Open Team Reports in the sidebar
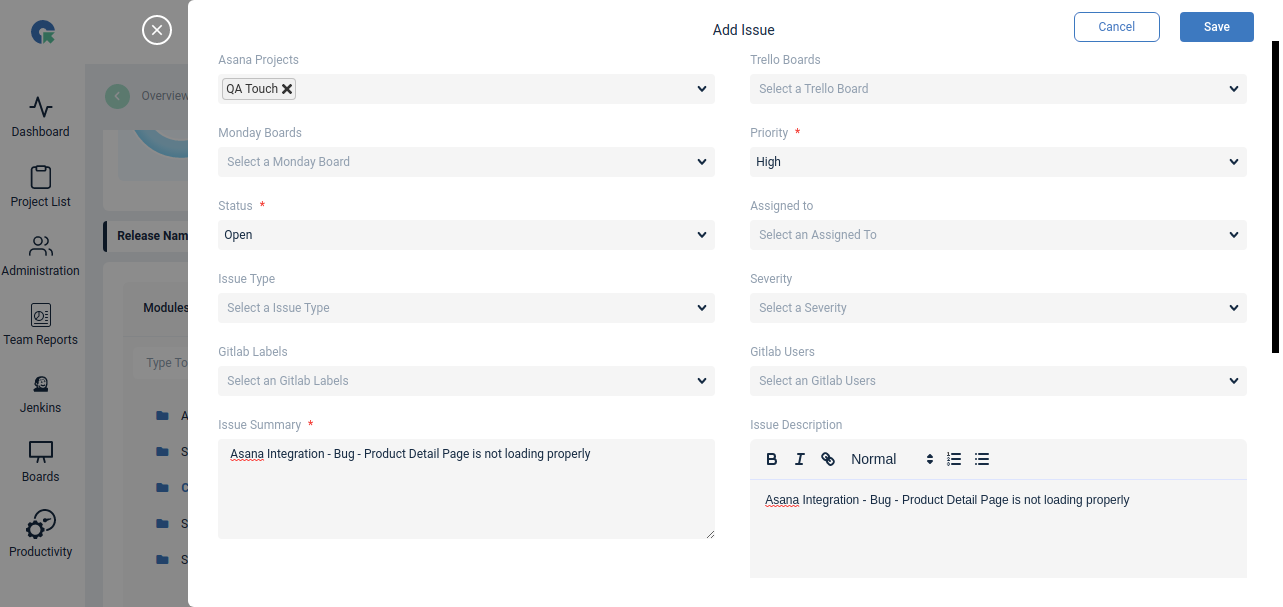Image resolution: width=1283 pixels, height=607 pixels. (41, 325)
